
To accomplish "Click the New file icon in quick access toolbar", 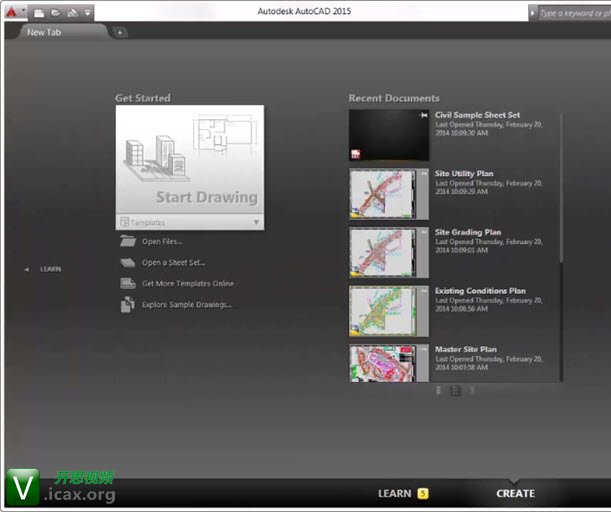I will click(x=38, y=13).
